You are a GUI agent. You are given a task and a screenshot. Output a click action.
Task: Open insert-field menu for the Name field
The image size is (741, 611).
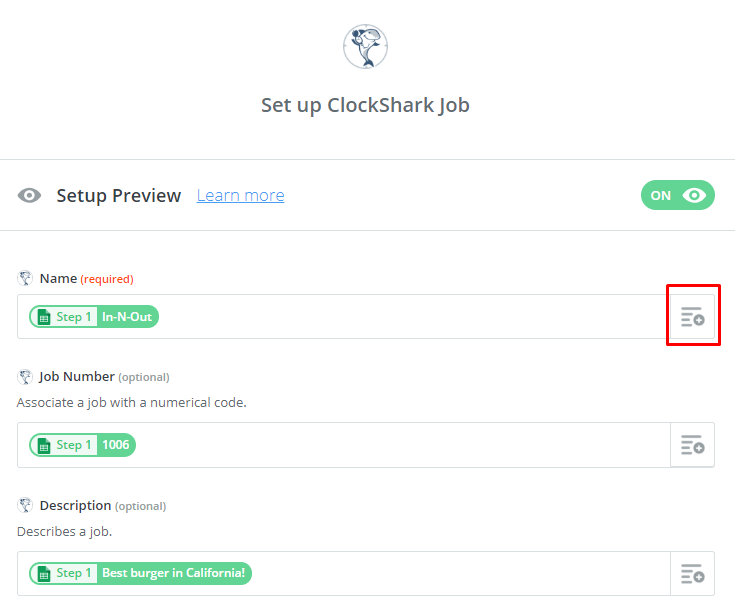pyautogui.click(x=692, y=317)
